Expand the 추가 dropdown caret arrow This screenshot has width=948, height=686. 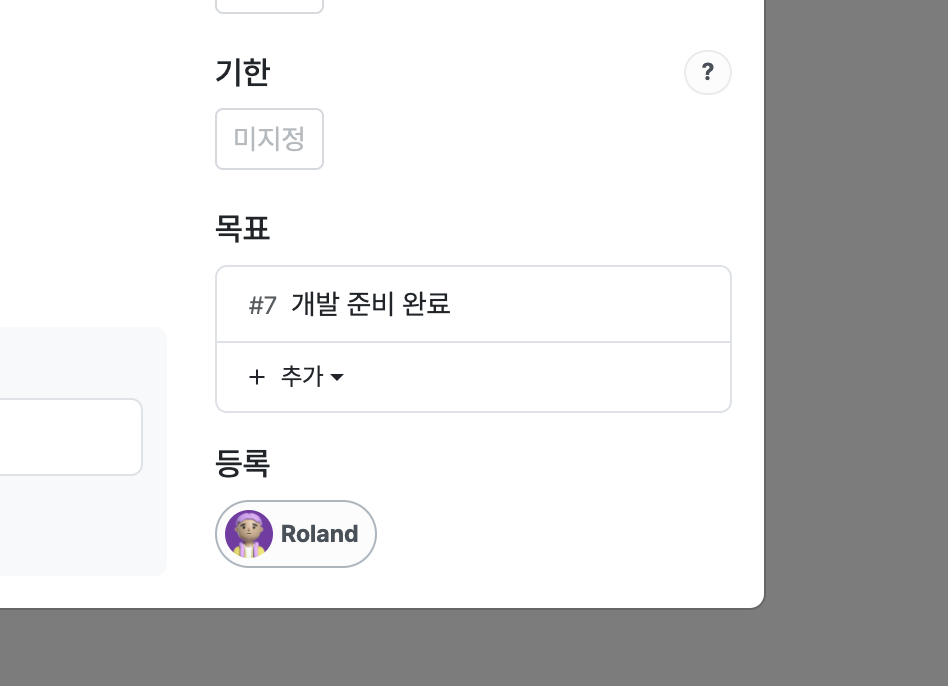pos(337,377)
